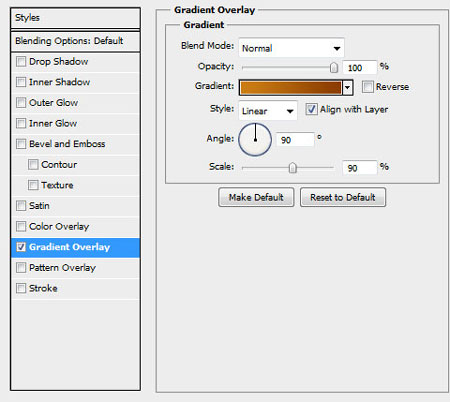The height and width of the screenshot is (402, 450).
Task: Enable the Drop Shadow checkbox
Action: click(x=21, y=62)
